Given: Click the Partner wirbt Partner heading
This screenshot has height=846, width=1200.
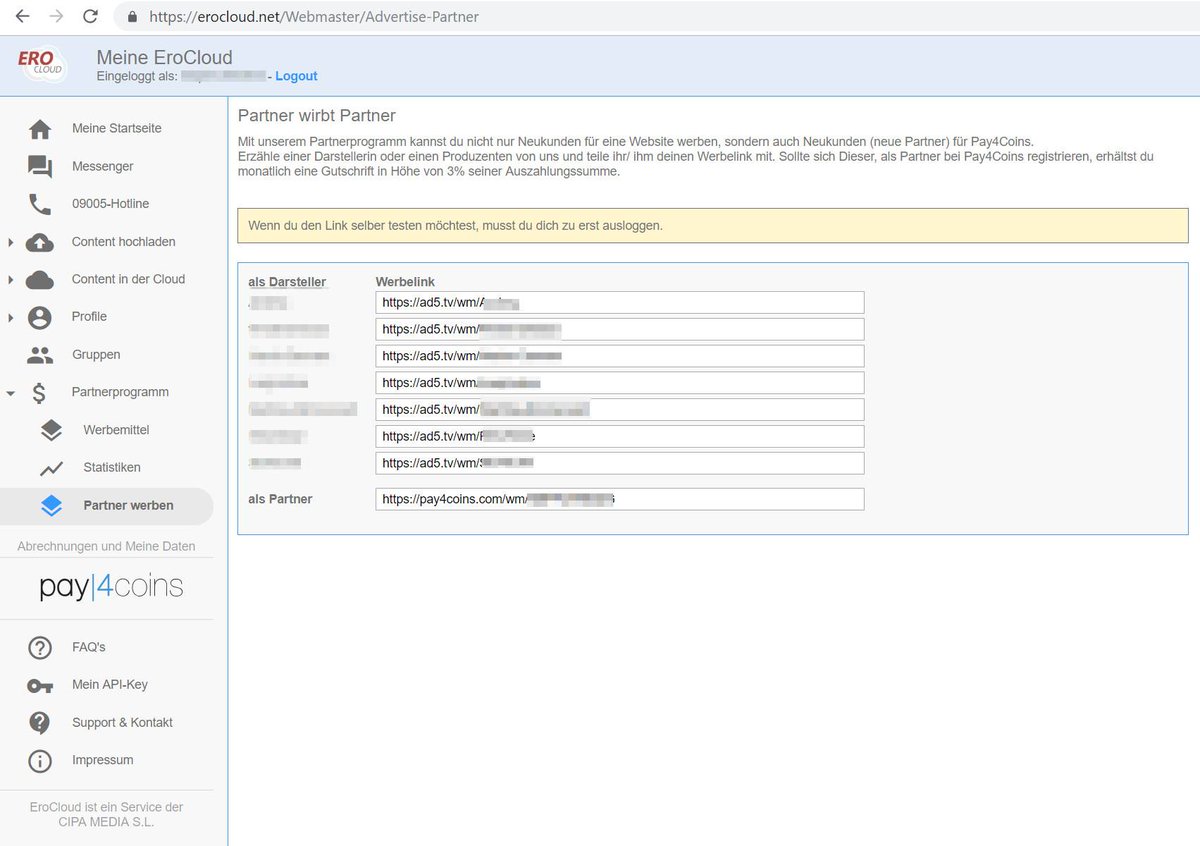Looking at the screenshot, I should pos(317,116).
